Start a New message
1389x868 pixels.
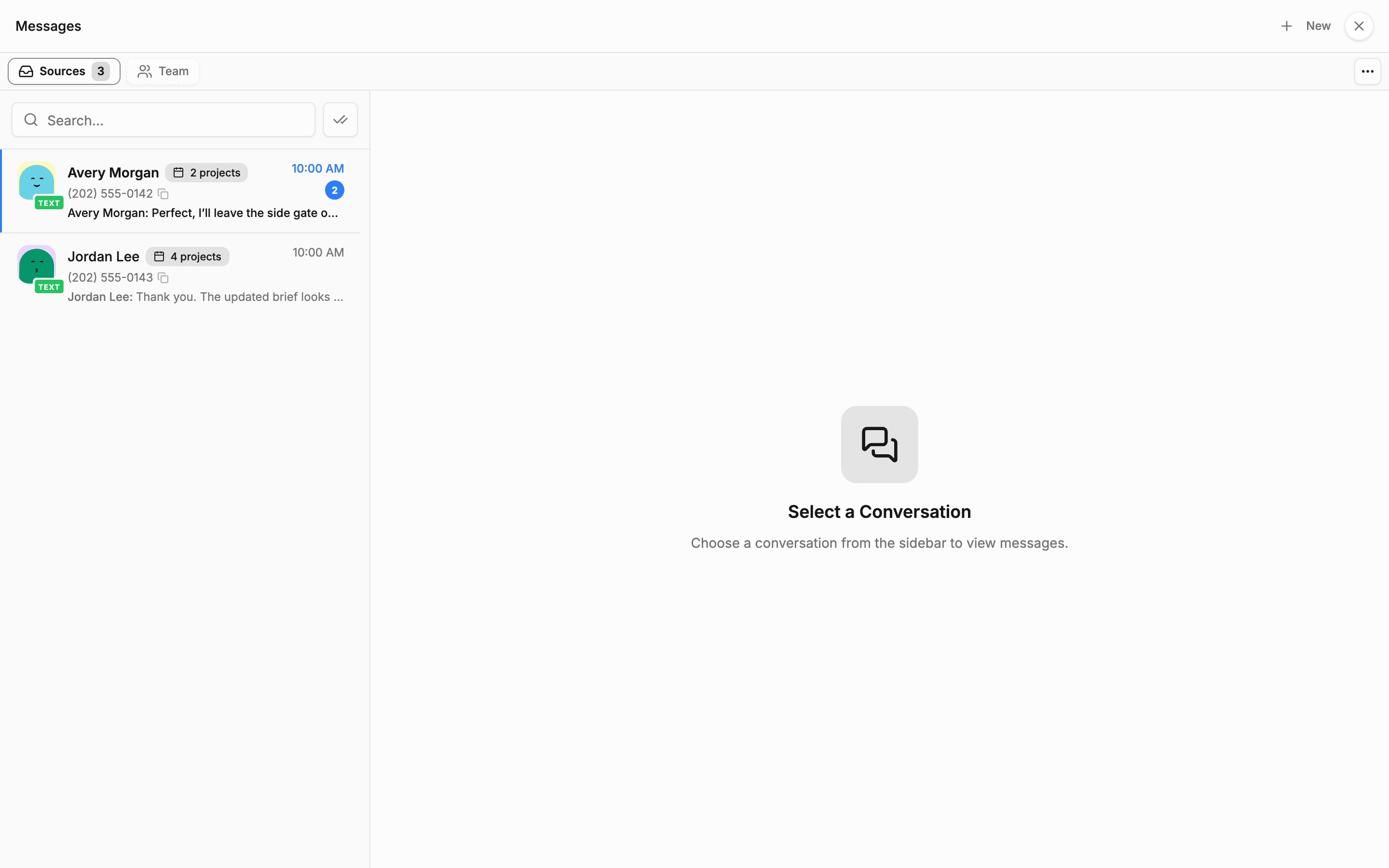pyautogui.click(x=1318, y=26)
